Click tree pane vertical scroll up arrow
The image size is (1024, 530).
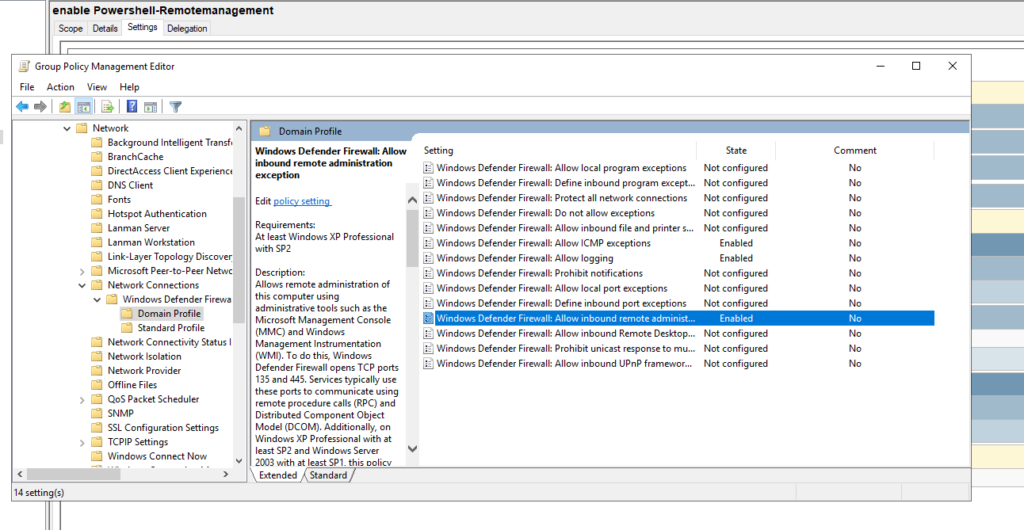(x=239, y=129)
